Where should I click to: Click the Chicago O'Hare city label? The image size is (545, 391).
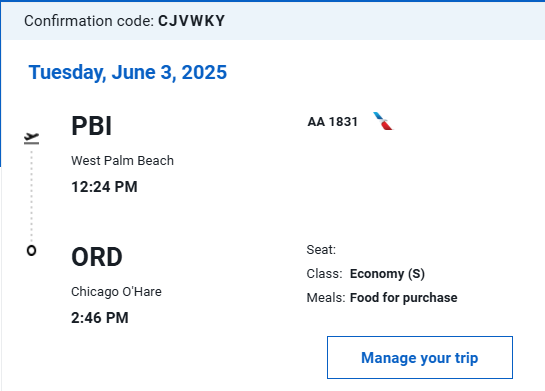[x=116, y=292]
